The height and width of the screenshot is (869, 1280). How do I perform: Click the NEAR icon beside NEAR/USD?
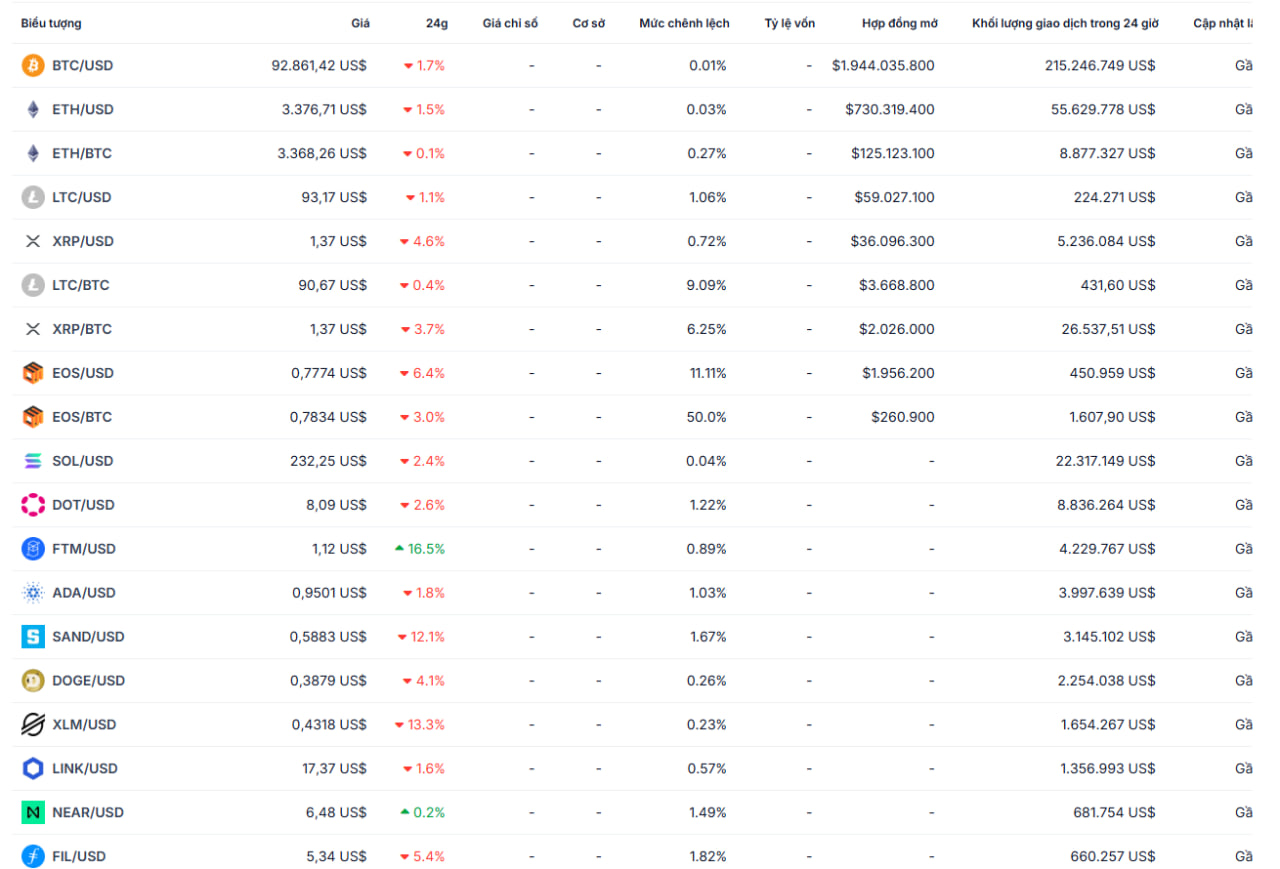[x=33, y=813]
